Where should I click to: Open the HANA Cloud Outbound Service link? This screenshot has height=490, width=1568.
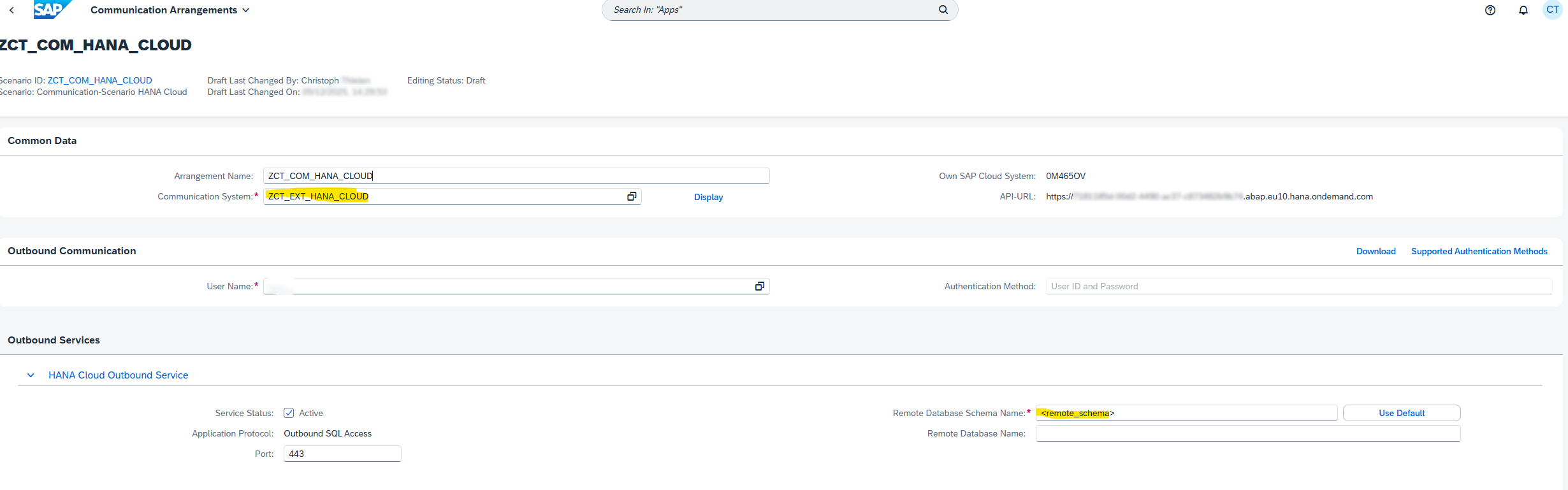click(x=119, y=375)
